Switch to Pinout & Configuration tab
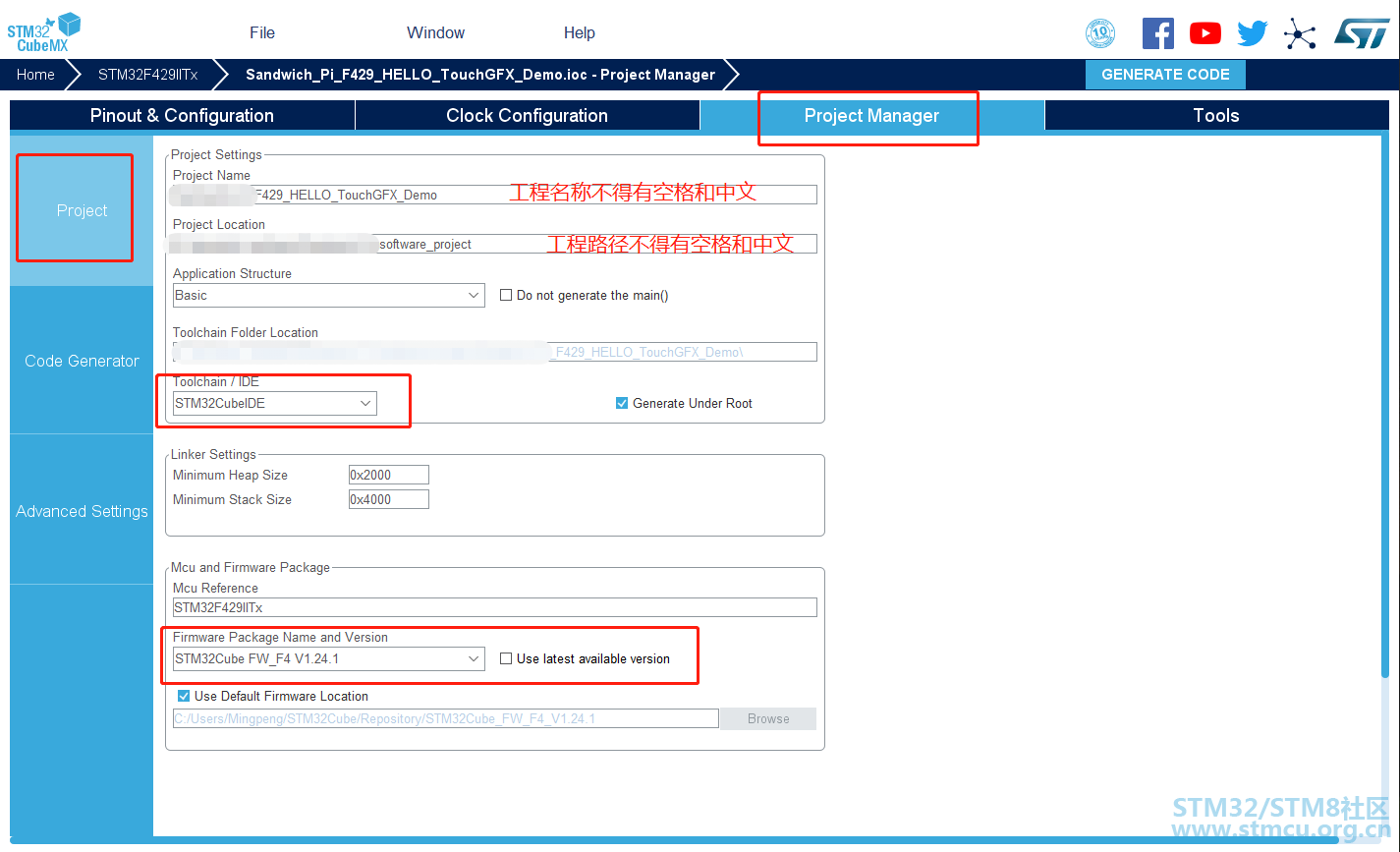The image size is (1400, 852). [182, 116]
